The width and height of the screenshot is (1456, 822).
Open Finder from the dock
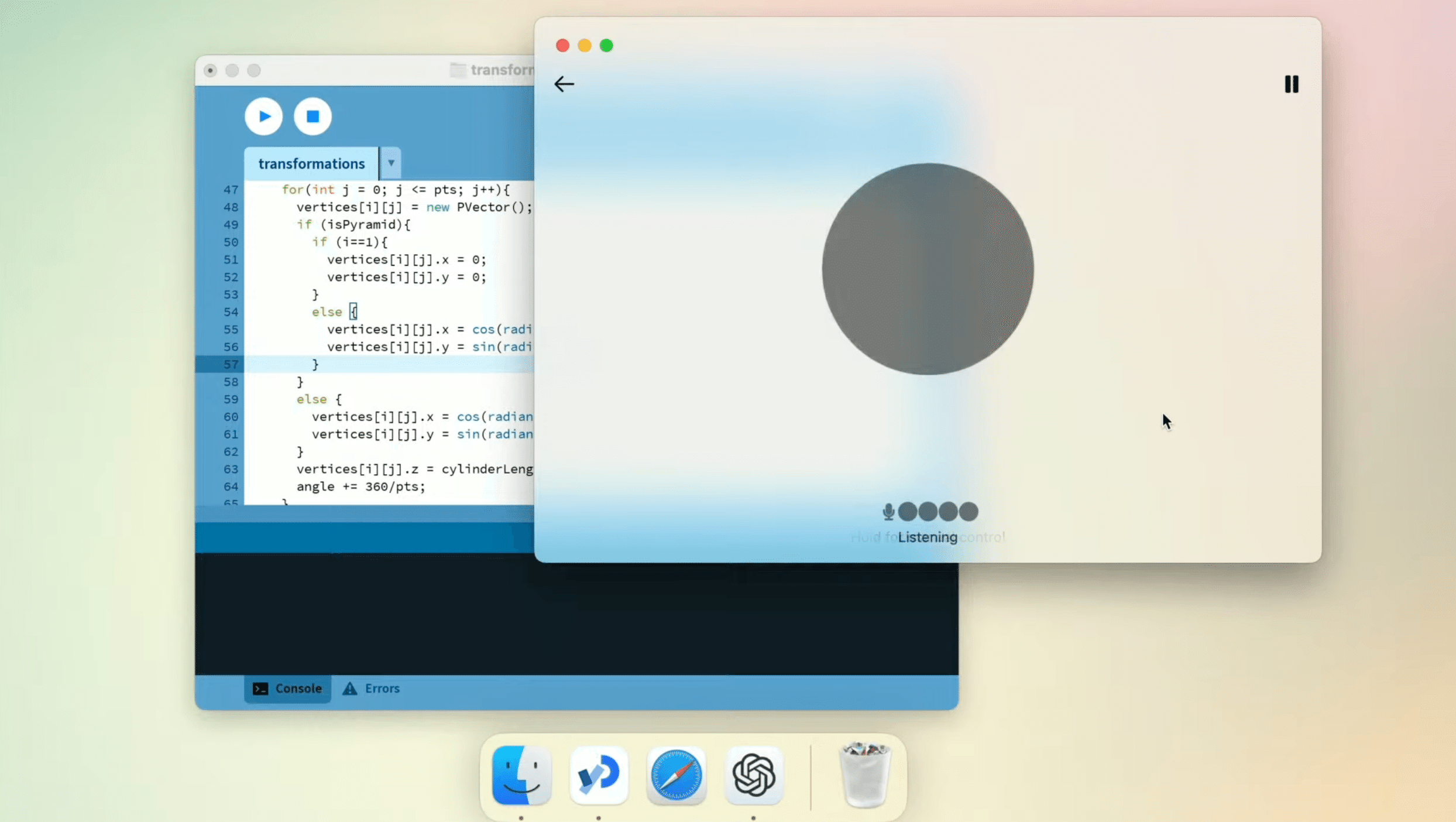(521, 775)
